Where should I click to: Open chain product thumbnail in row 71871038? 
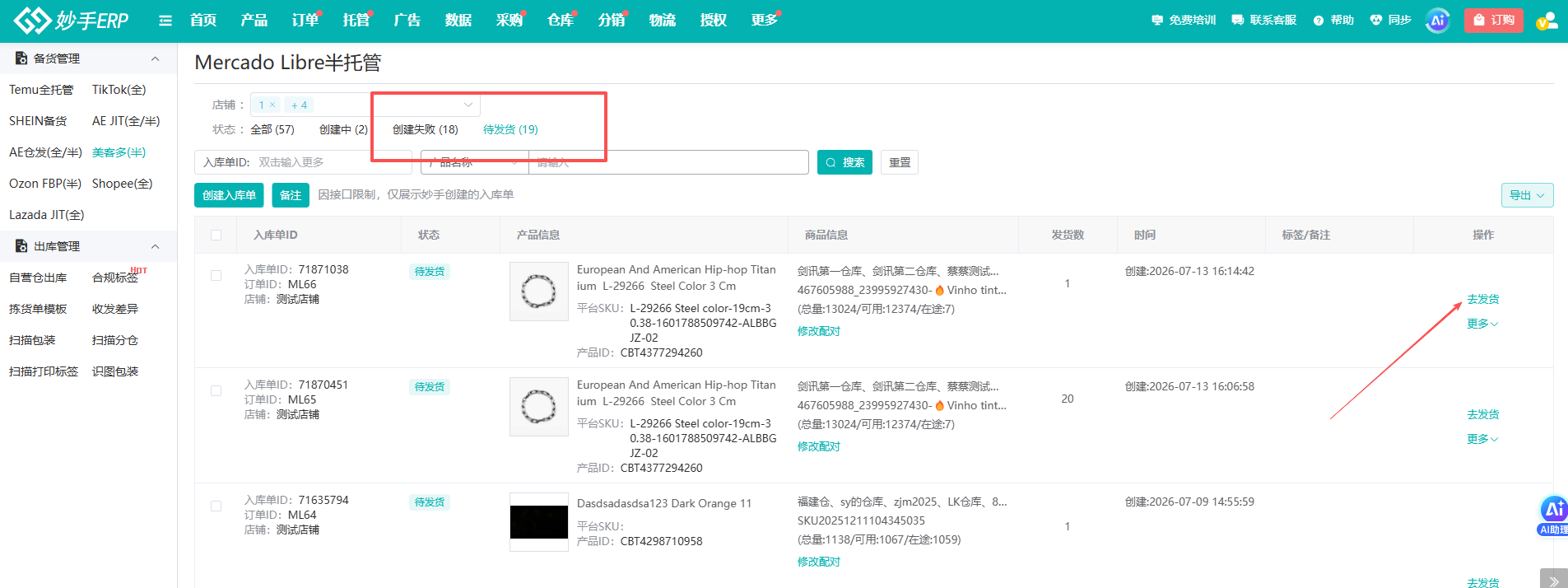(539, 292)
